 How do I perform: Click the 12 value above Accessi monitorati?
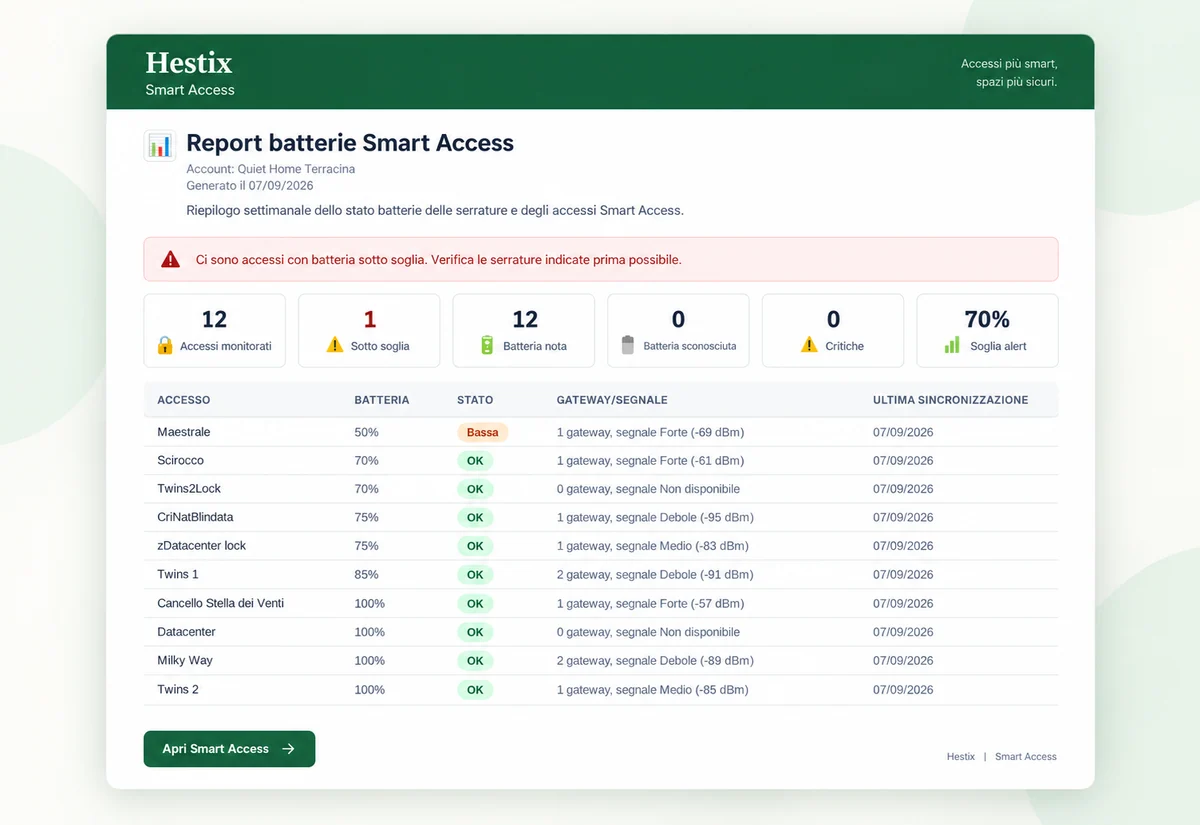click(214, 319)
